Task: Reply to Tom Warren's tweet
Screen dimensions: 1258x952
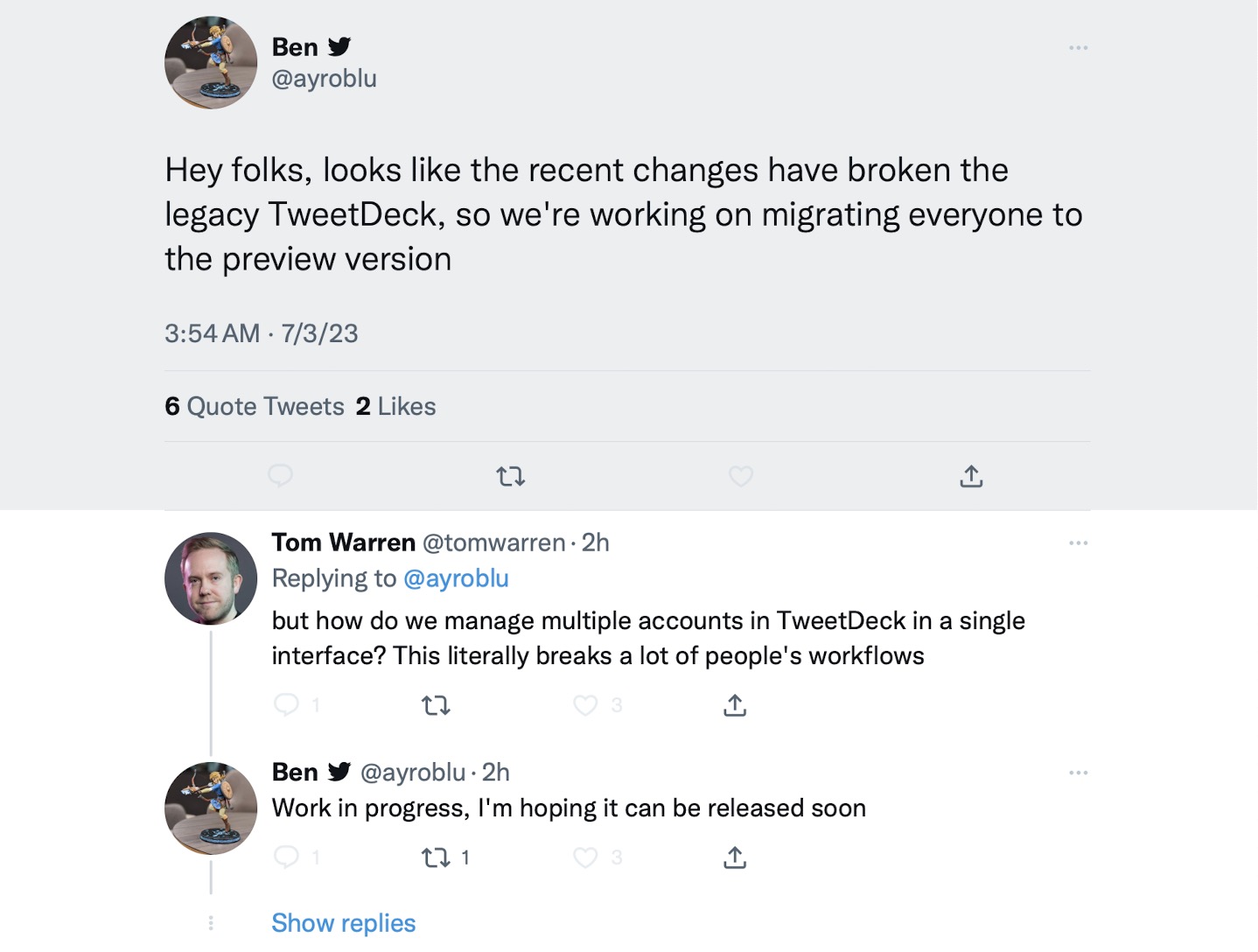Action: [x=287, y=705]
